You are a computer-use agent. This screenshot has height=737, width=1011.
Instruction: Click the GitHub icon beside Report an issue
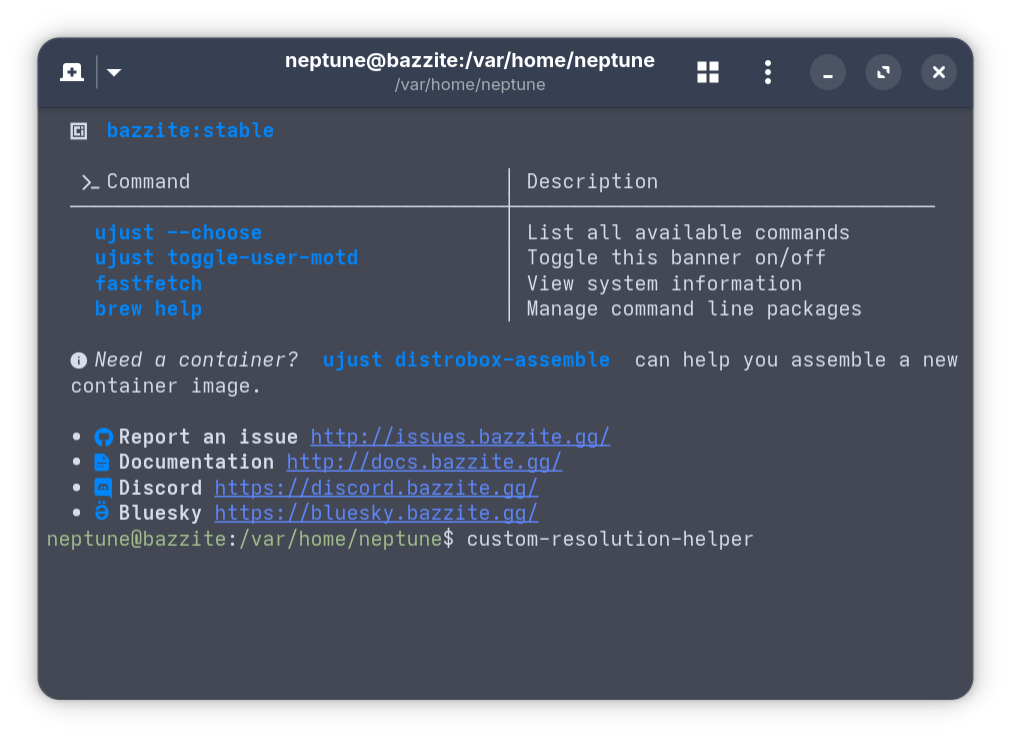click(103, 437)
